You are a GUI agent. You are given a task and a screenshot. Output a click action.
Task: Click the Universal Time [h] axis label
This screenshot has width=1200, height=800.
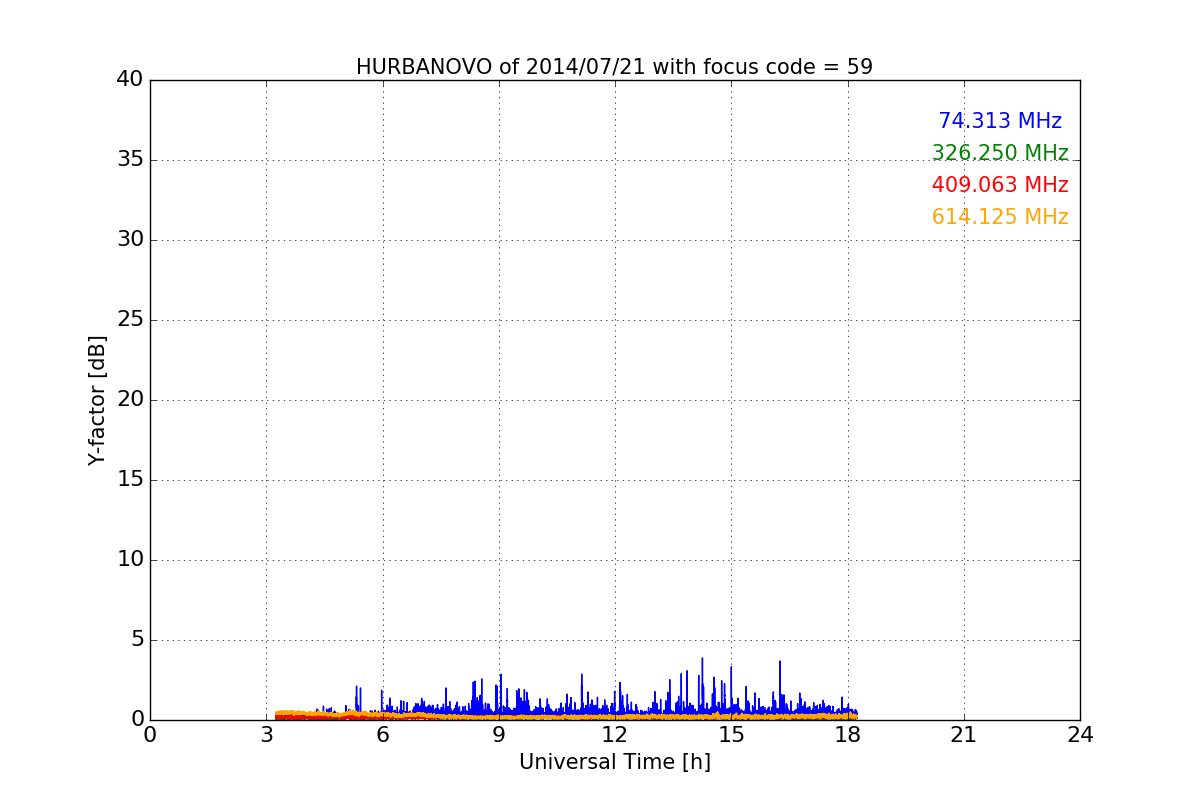(614, 762)
